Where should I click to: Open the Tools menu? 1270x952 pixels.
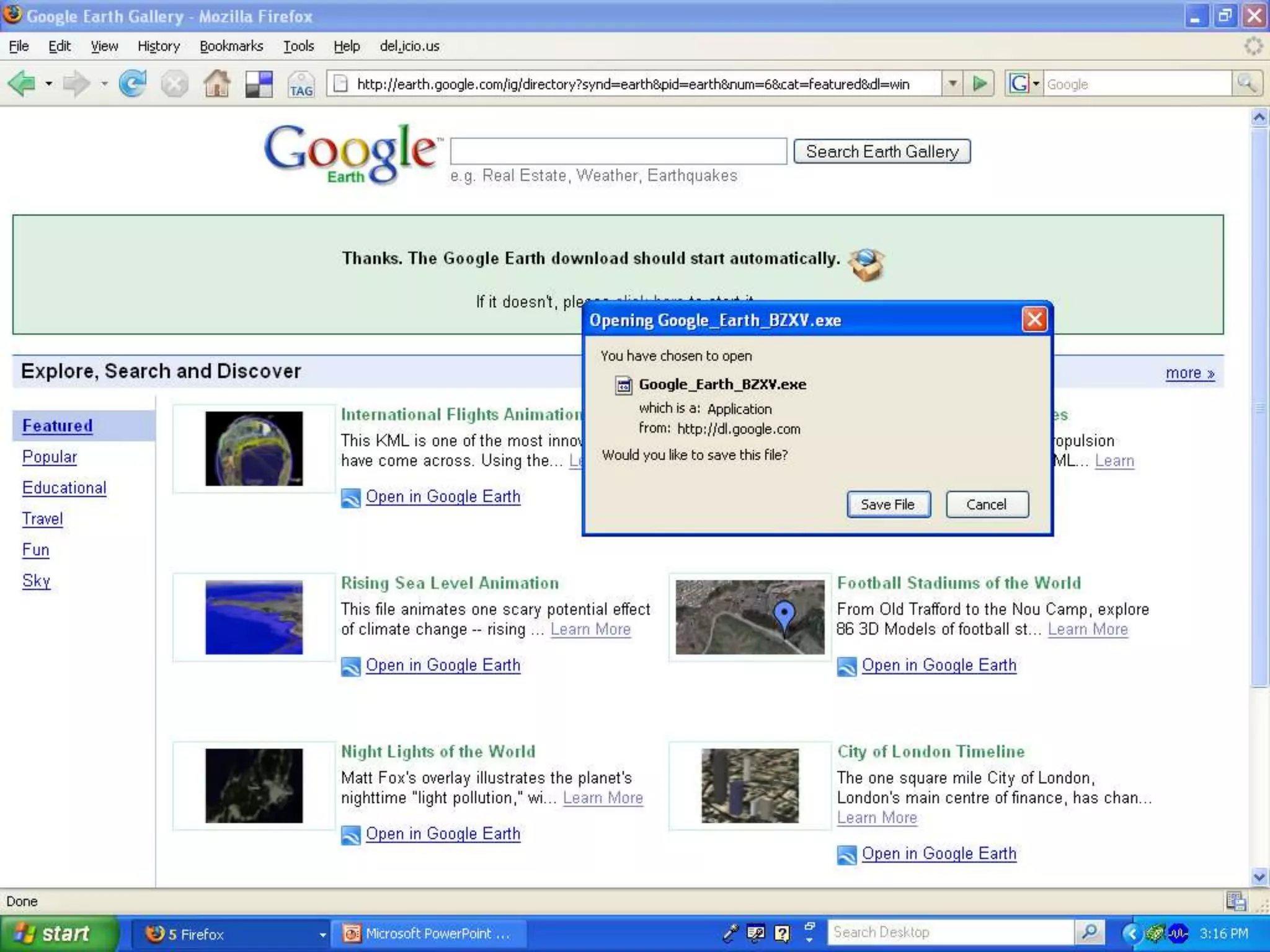coord(298,46)
